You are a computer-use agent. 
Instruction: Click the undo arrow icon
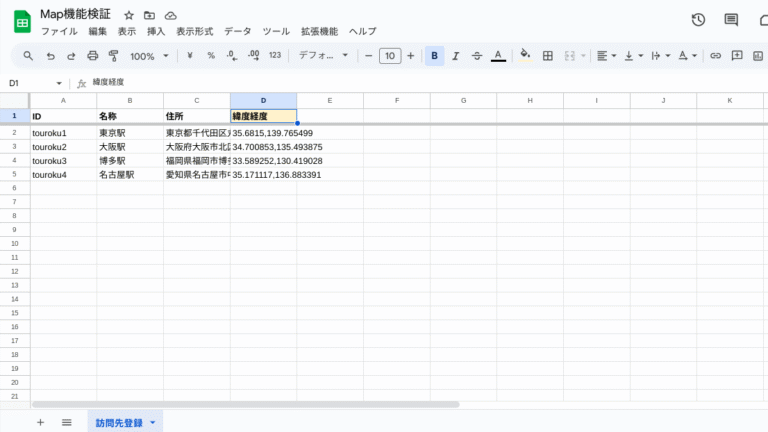50,56
